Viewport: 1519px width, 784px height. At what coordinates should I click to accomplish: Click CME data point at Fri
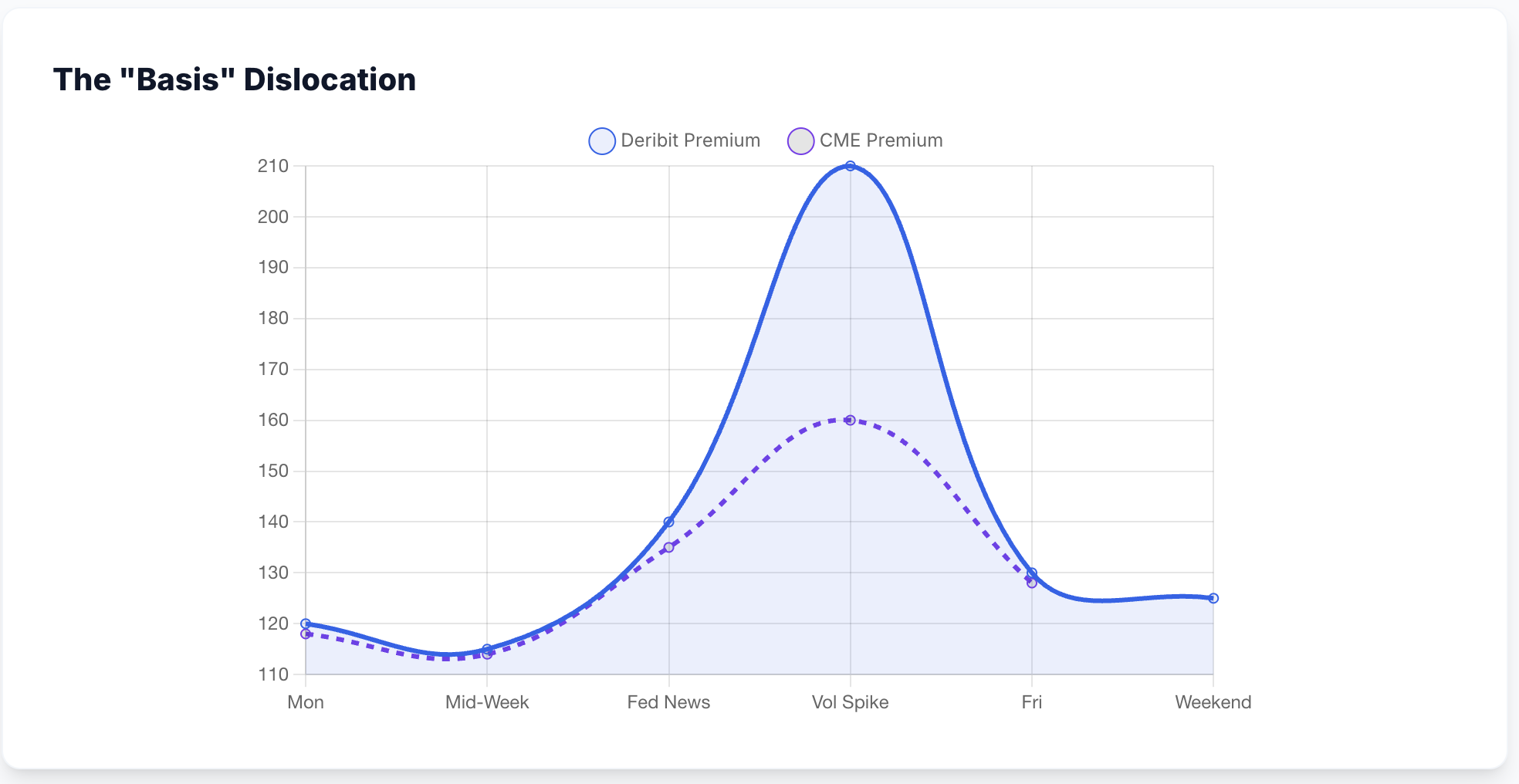click(1032, 583)
